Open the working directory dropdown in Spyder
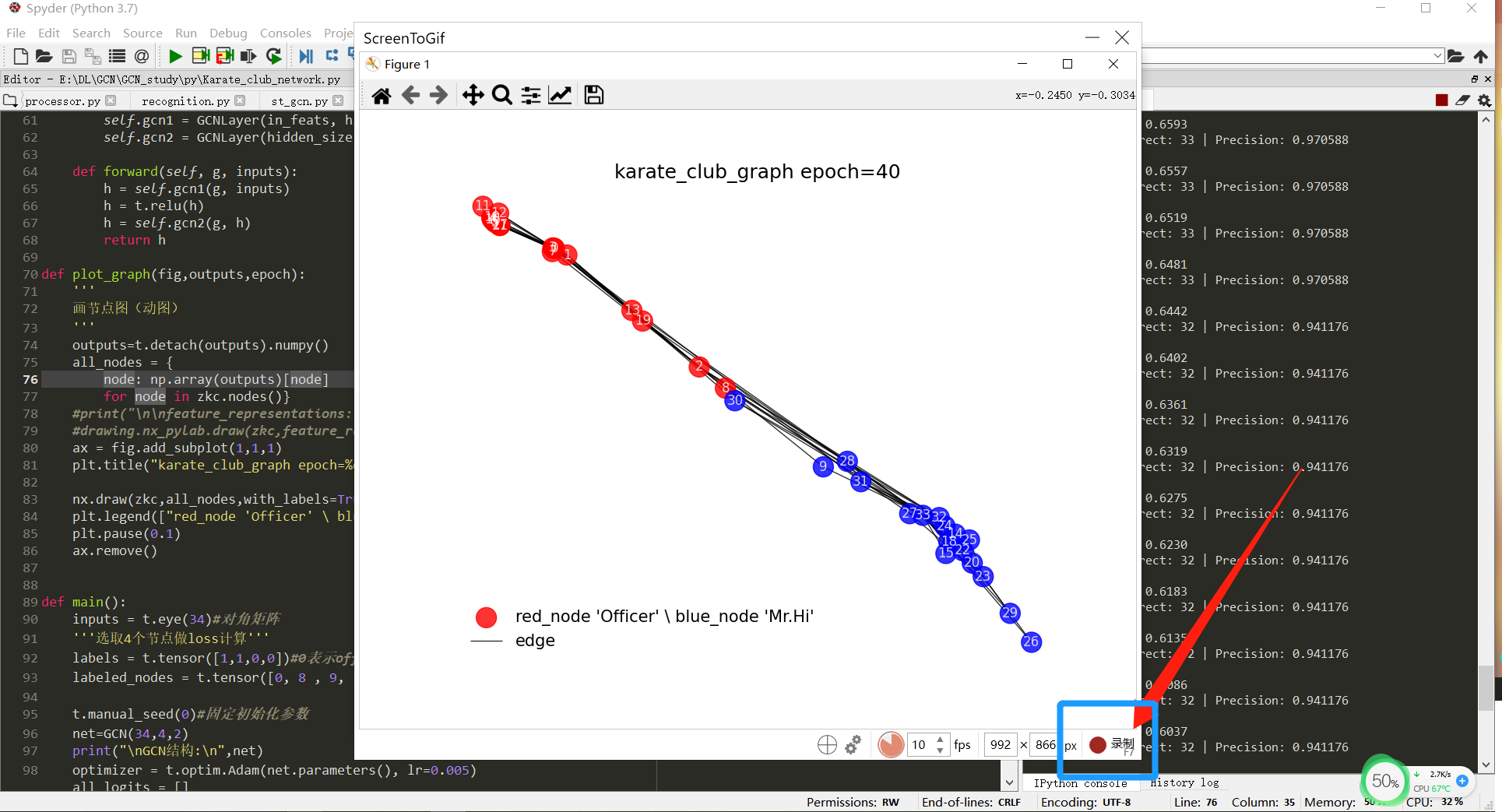Image resolution: width=1502 pixels, height=812 pixels. pos(1437,55)
